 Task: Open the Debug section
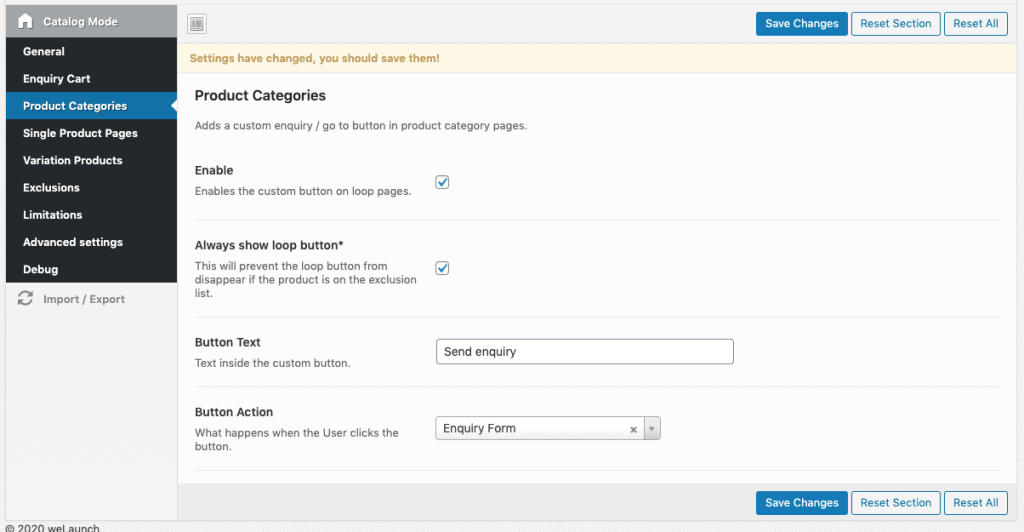[x=41, y=269]
